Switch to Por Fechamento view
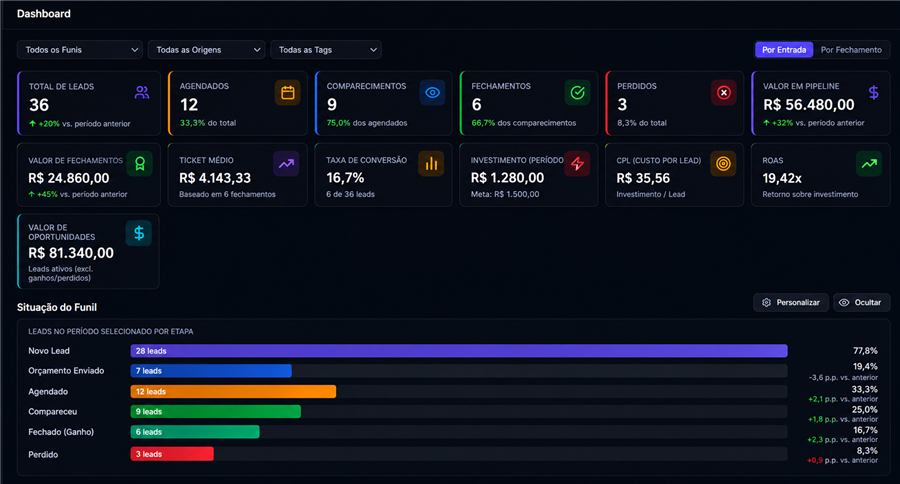This screenshot has width=900, height=484. click(851, 50)
